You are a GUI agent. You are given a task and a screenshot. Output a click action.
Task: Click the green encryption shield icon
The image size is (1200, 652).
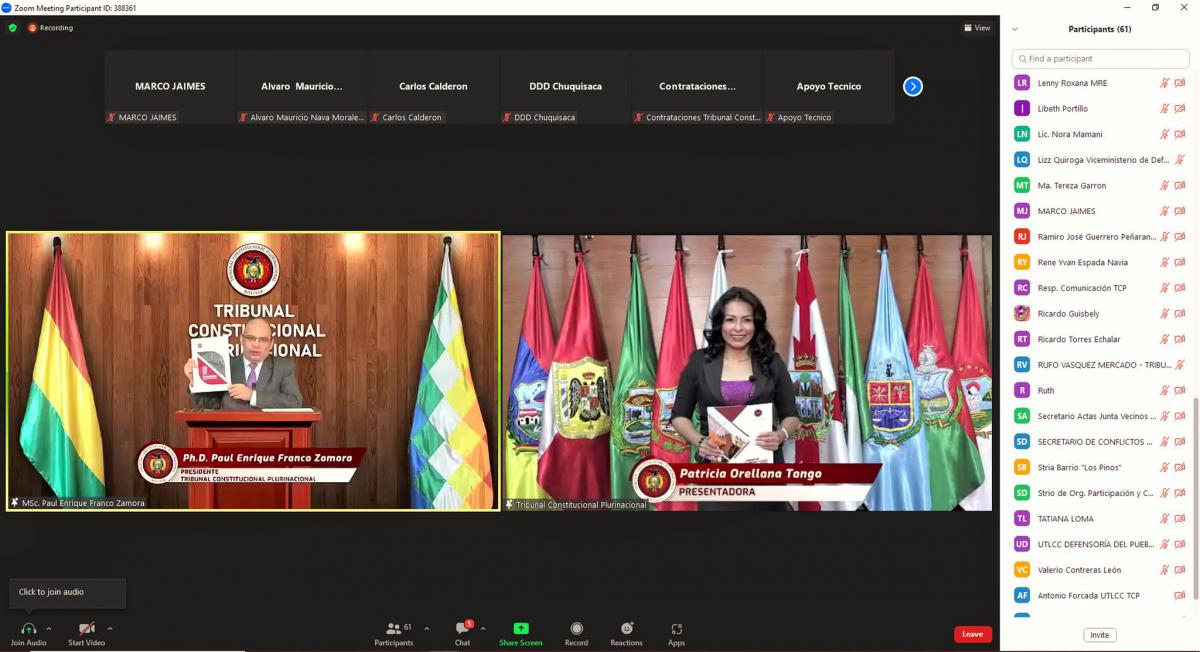pyautogui.click(x=13, y=28)
